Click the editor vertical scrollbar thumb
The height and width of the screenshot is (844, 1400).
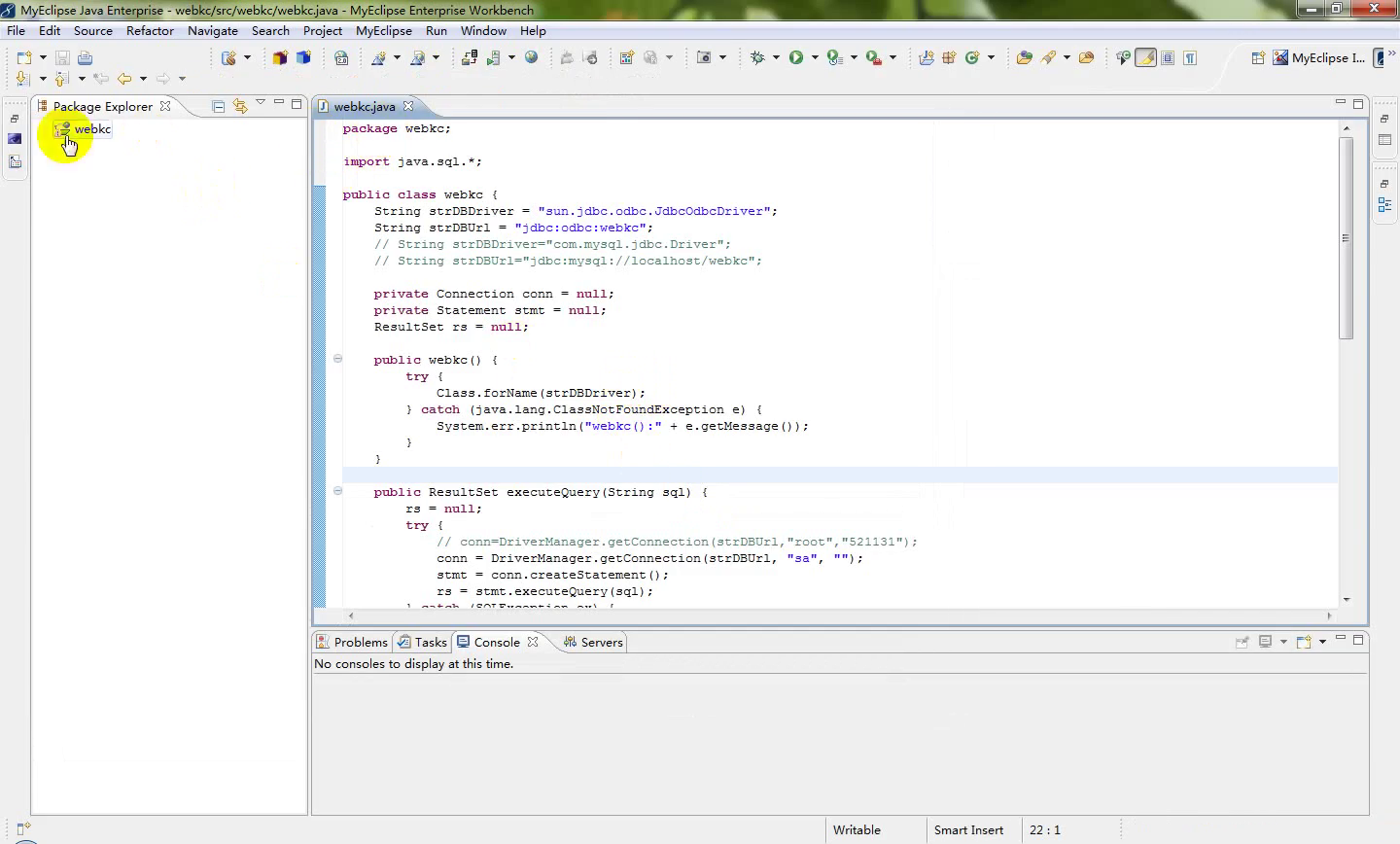click(1346, 238)
